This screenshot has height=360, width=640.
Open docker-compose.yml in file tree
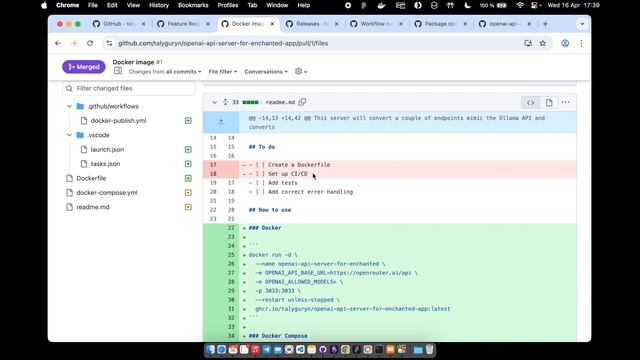(x=107, y=192)
